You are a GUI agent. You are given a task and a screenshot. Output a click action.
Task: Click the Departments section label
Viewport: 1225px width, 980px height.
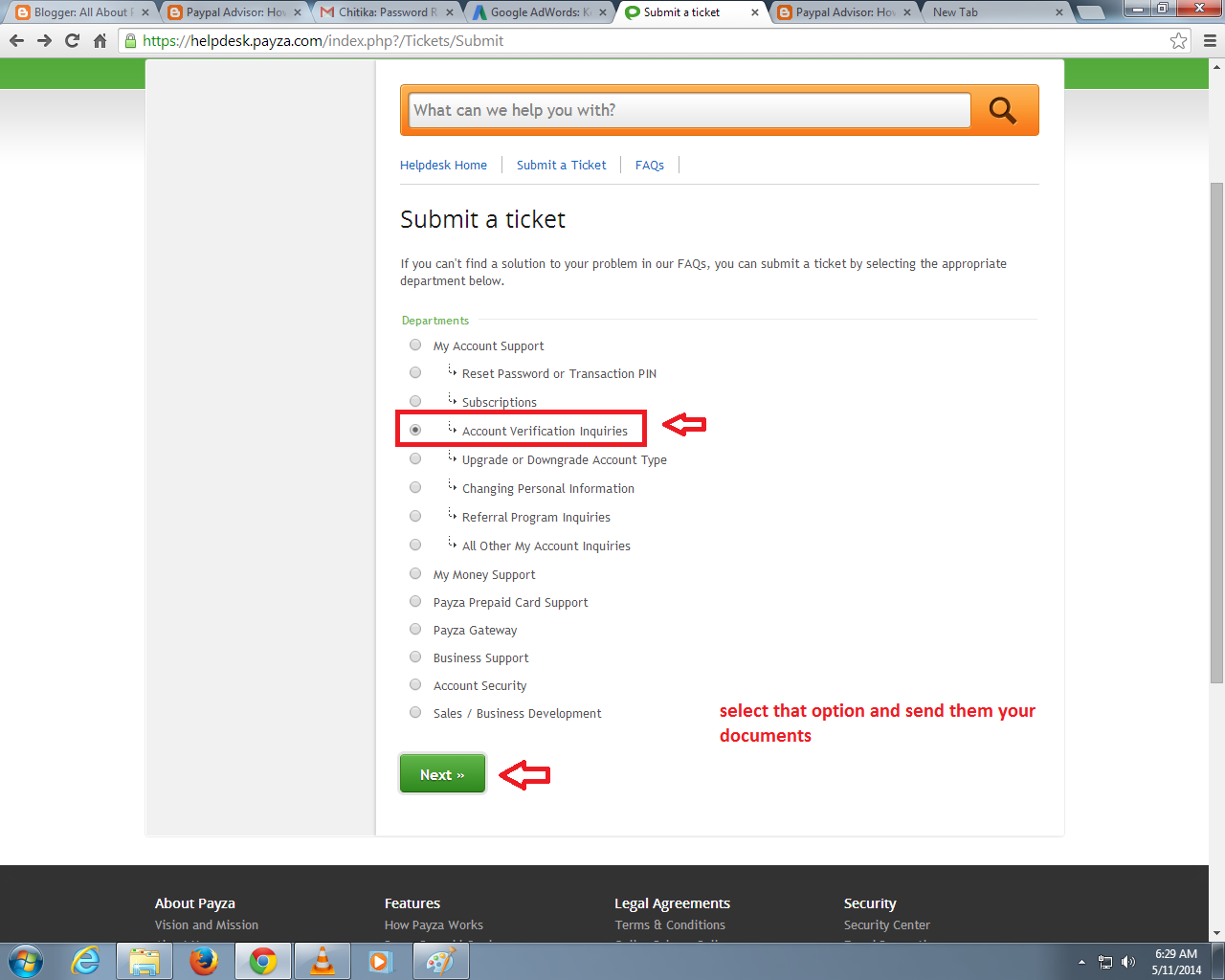[435, 321]
